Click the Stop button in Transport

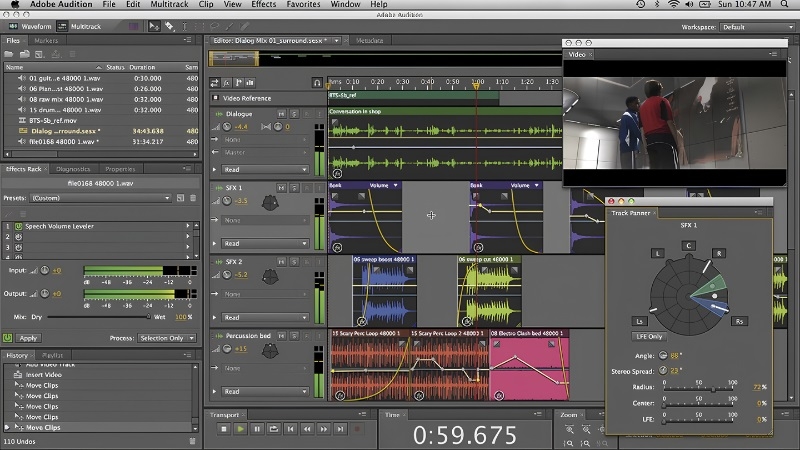click(223, 429)
